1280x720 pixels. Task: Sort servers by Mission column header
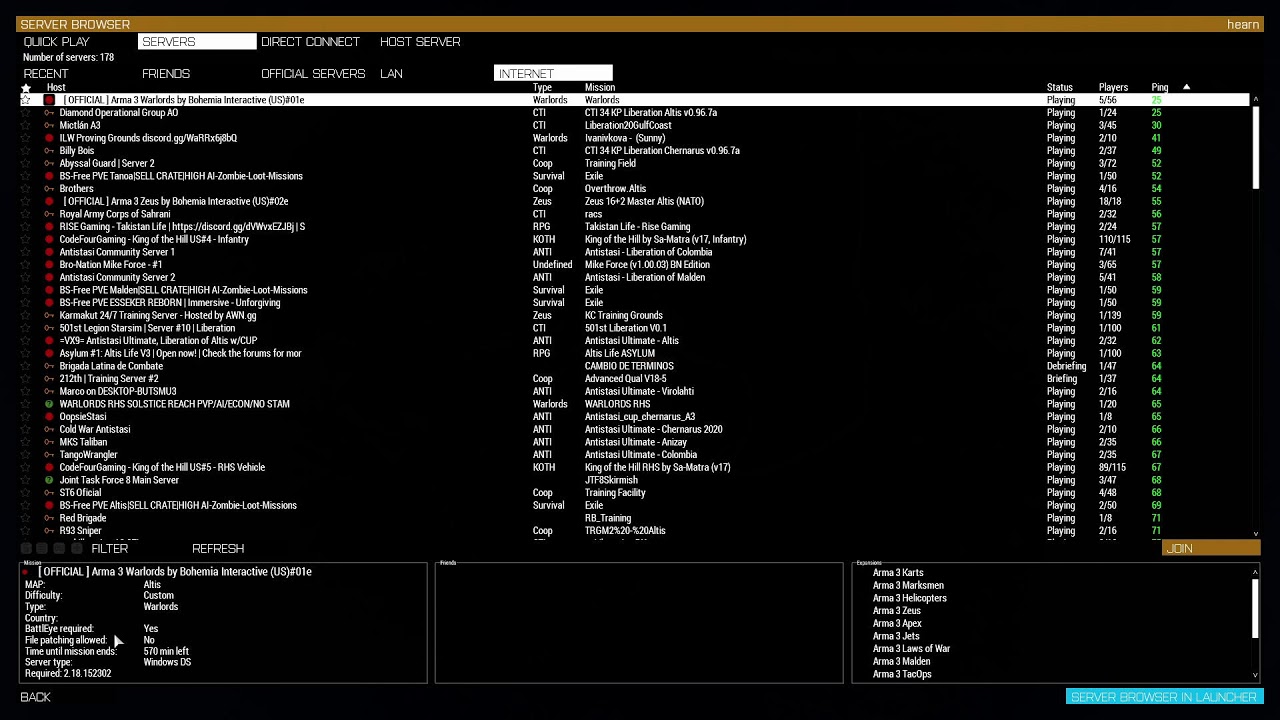coord(600,88)
